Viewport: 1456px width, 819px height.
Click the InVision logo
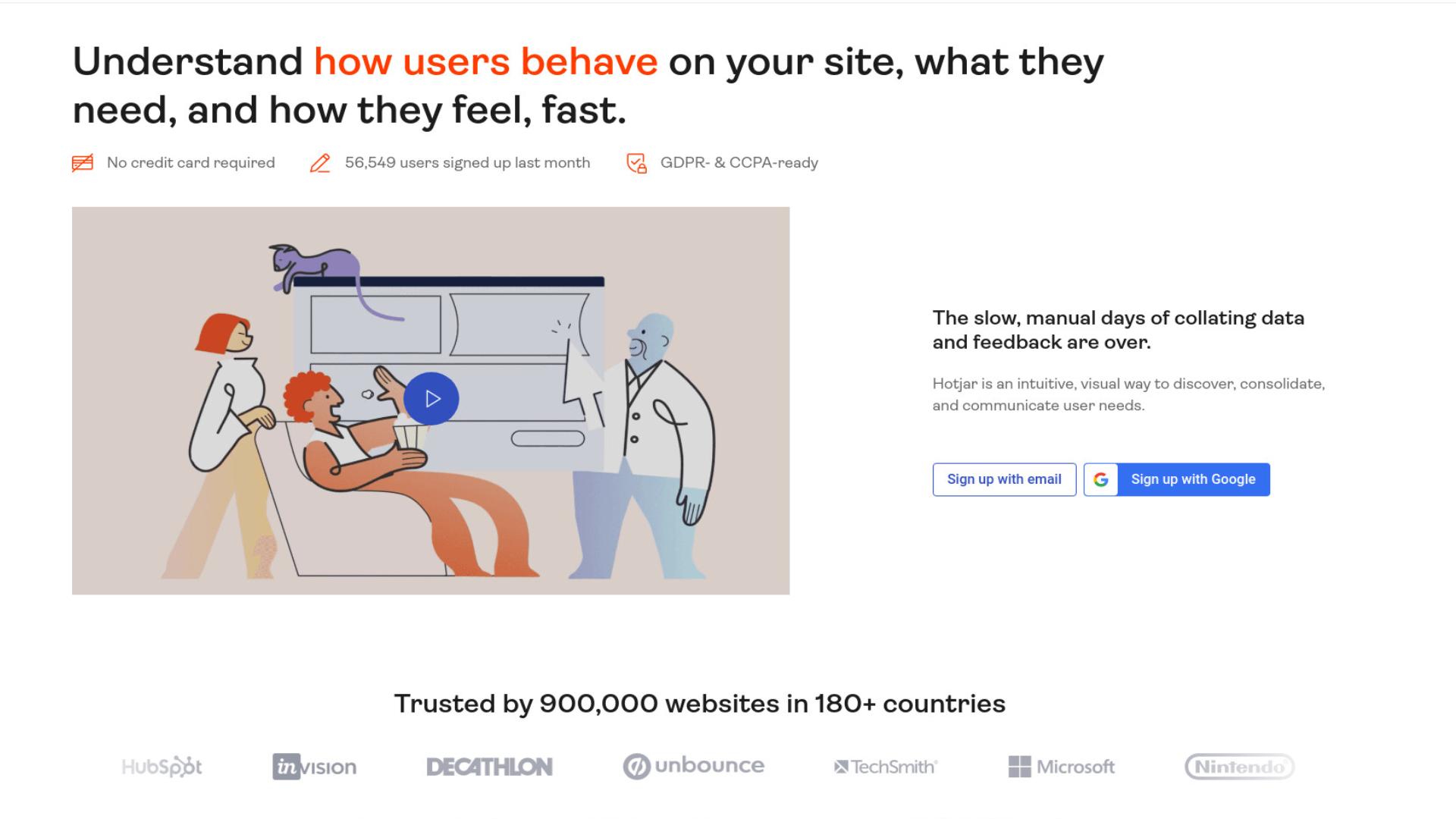314,767
